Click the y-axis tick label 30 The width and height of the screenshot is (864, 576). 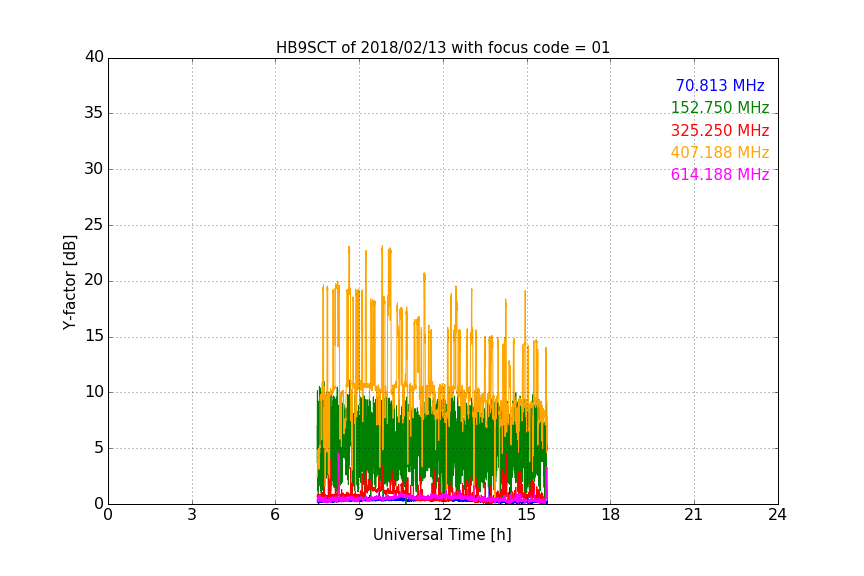(x=94, y=169)
